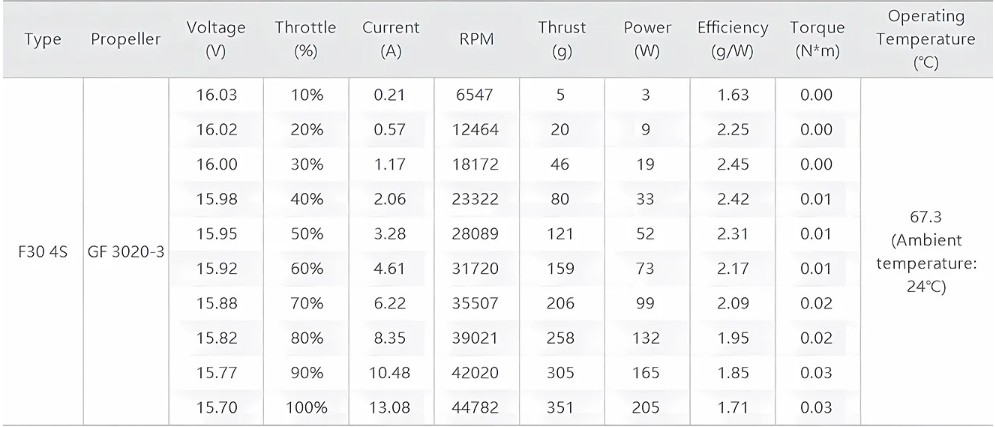
Task: Click the 13.08 current value
Action: click(391, 407)
